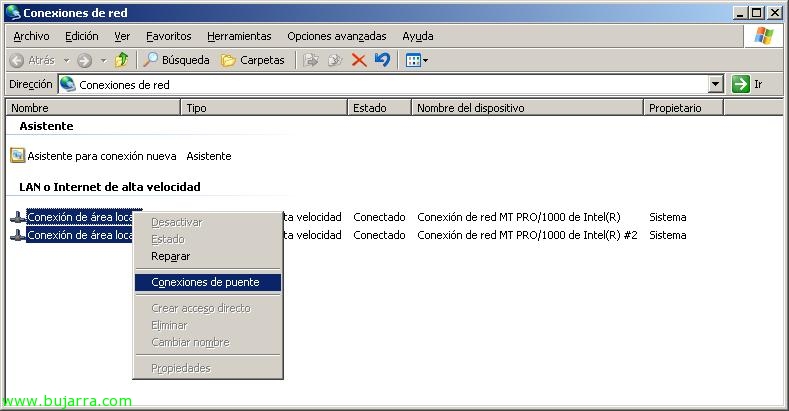Click the Asistente group heading
Image resolution: width=789 pixels, height=411 pixels.
46,126
